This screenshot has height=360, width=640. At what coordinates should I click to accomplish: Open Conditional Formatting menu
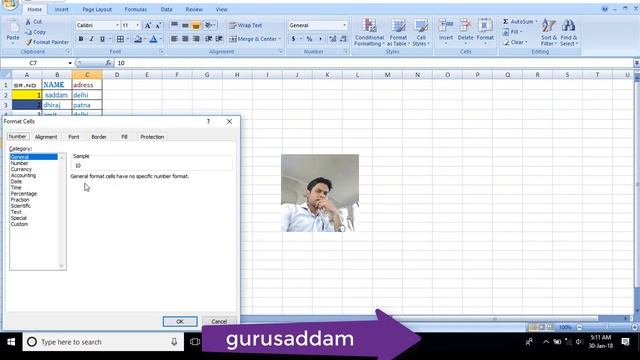click(369, 32)
